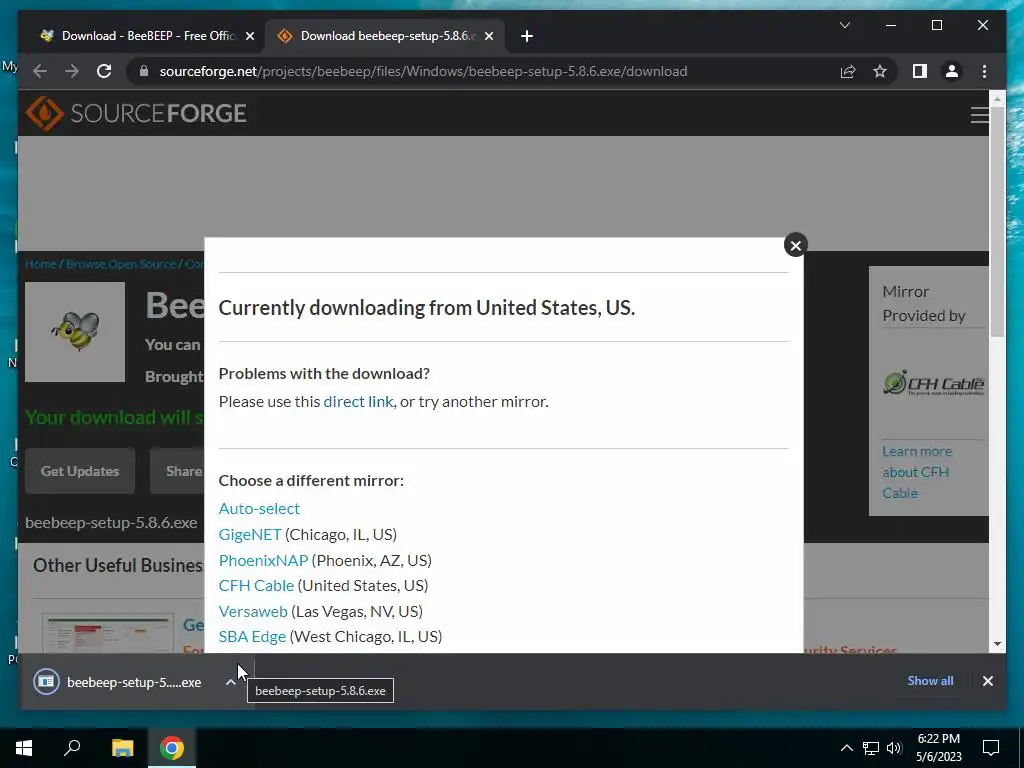Show hidden system tray icons
Viewport: 1024px width, 768px height.
click(846, 748)
